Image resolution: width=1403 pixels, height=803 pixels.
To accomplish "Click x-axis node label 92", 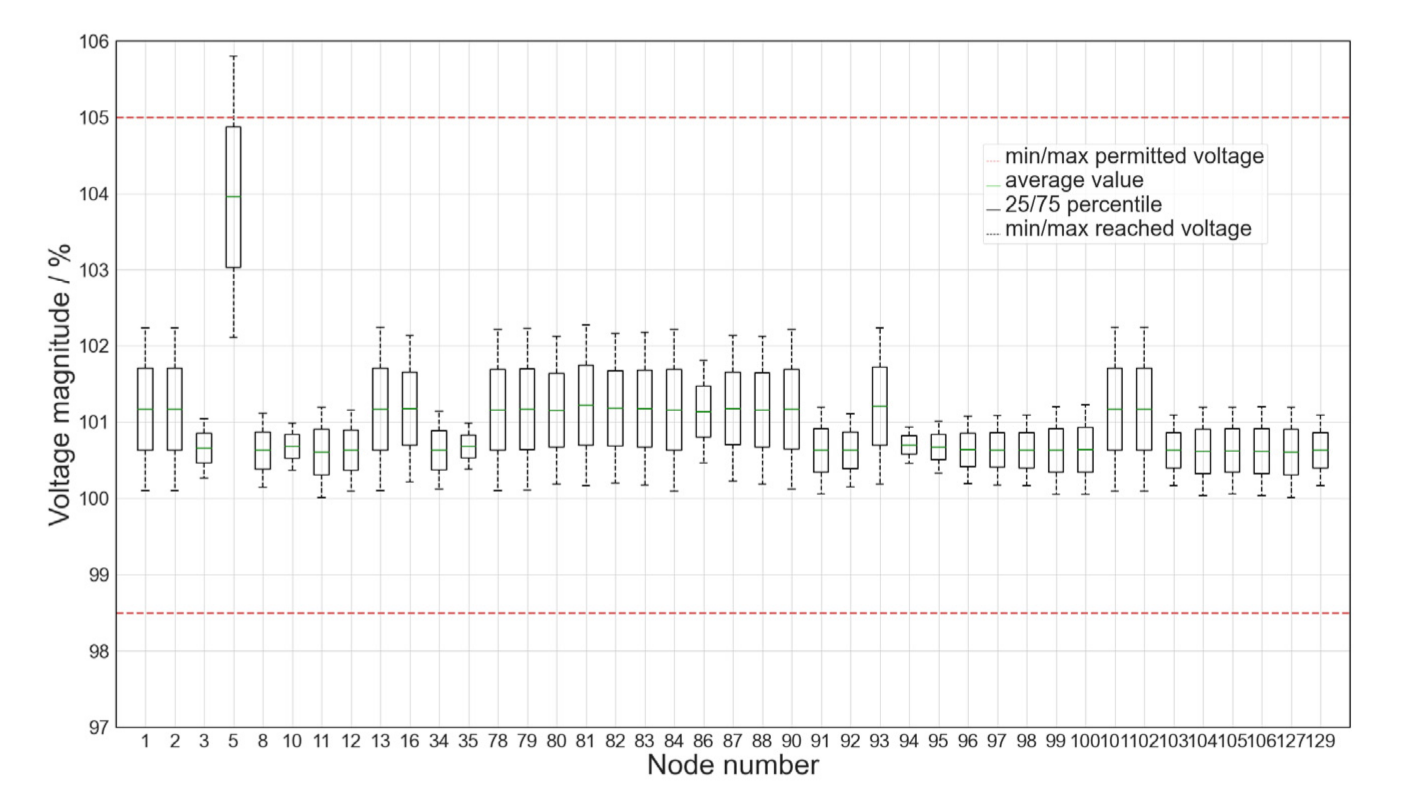I will pyautogui.click(x=851, y=742).
